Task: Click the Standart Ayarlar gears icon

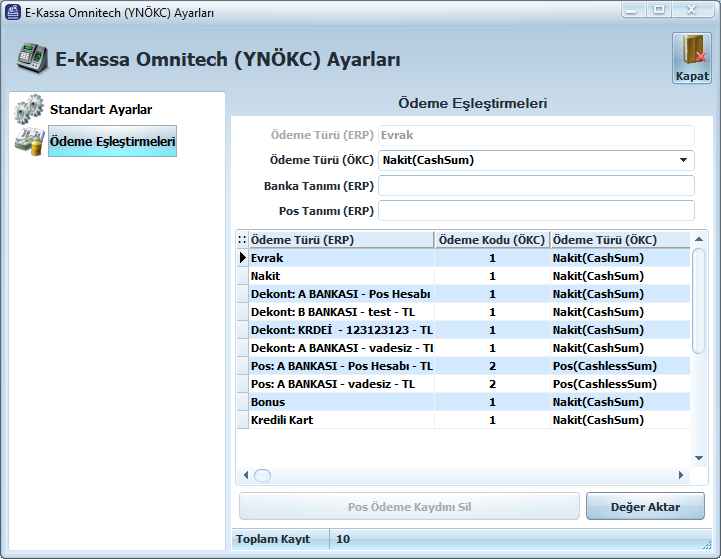Action: tap(29, 109)
